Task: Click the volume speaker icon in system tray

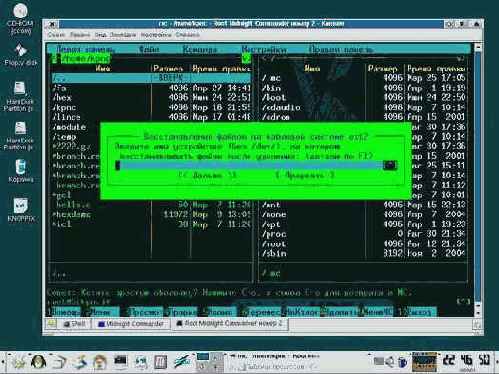Action: click(389, 361)
